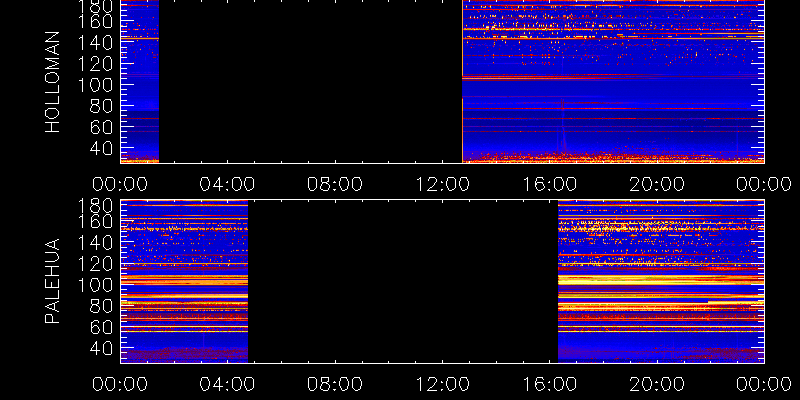The image size is (800, 400).
Task: Click 04:00 on the HOLLOMAN time axis
Action: coord(227,184)
